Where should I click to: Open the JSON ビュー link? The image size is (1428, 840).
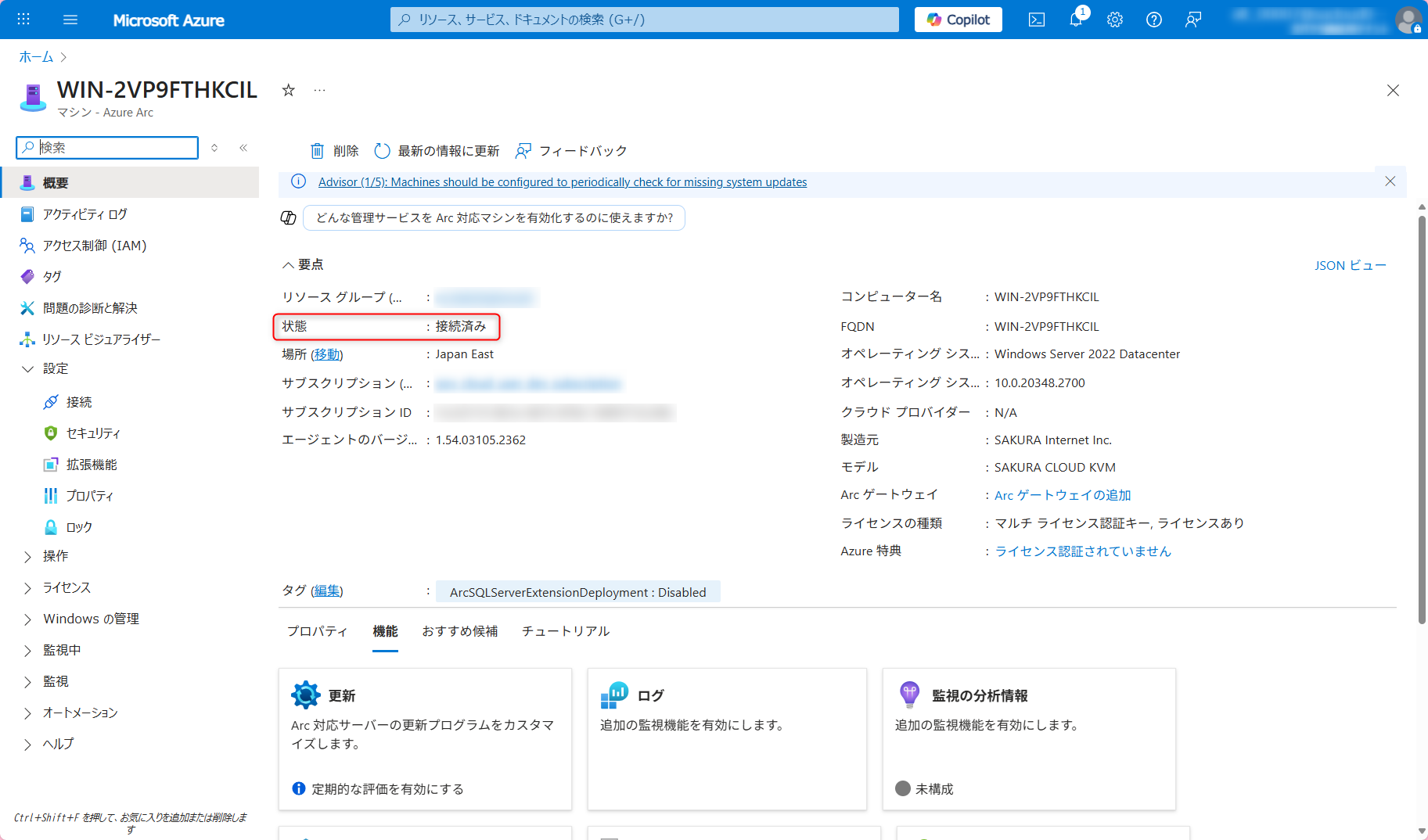(1350, 265)
